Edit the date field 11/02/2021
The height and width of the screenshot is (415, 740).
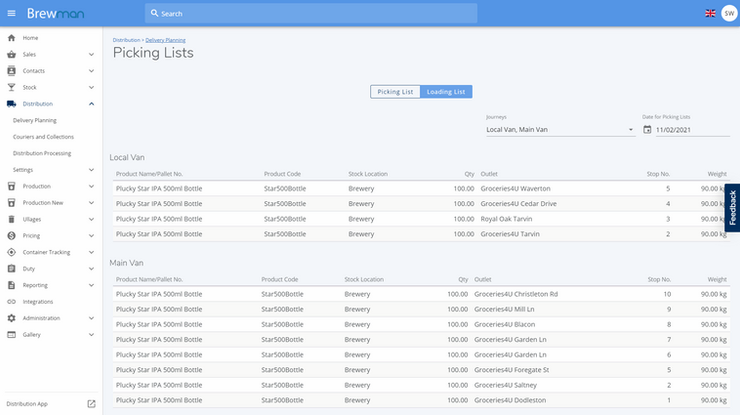coord(692,130)
